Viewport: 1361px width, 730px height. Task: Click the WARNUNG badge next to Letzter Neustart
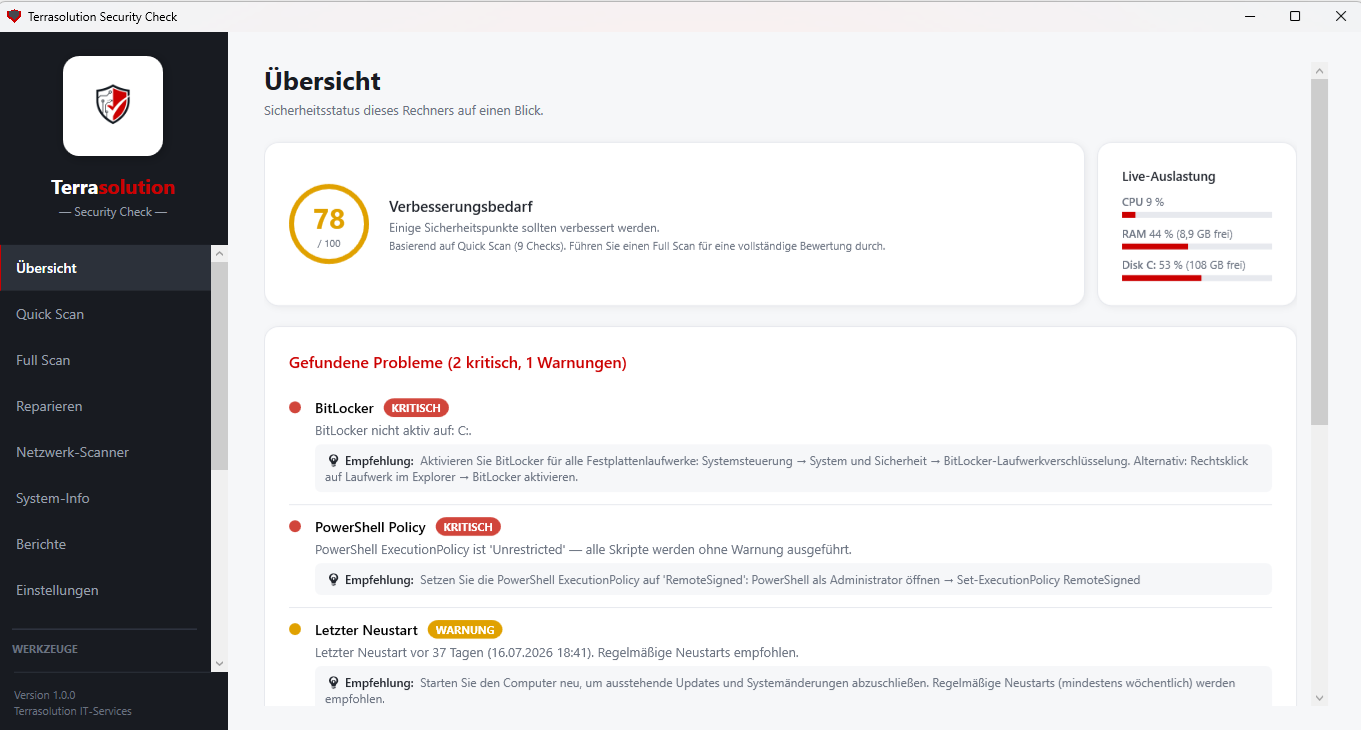click(465, 630)
